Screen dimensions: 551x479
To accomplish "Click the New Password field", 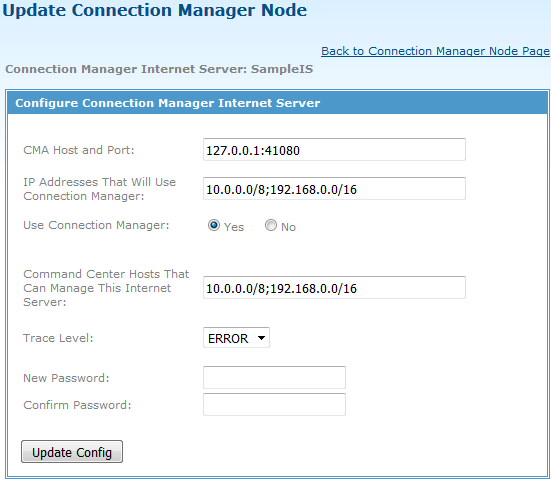I will point(274,377).
